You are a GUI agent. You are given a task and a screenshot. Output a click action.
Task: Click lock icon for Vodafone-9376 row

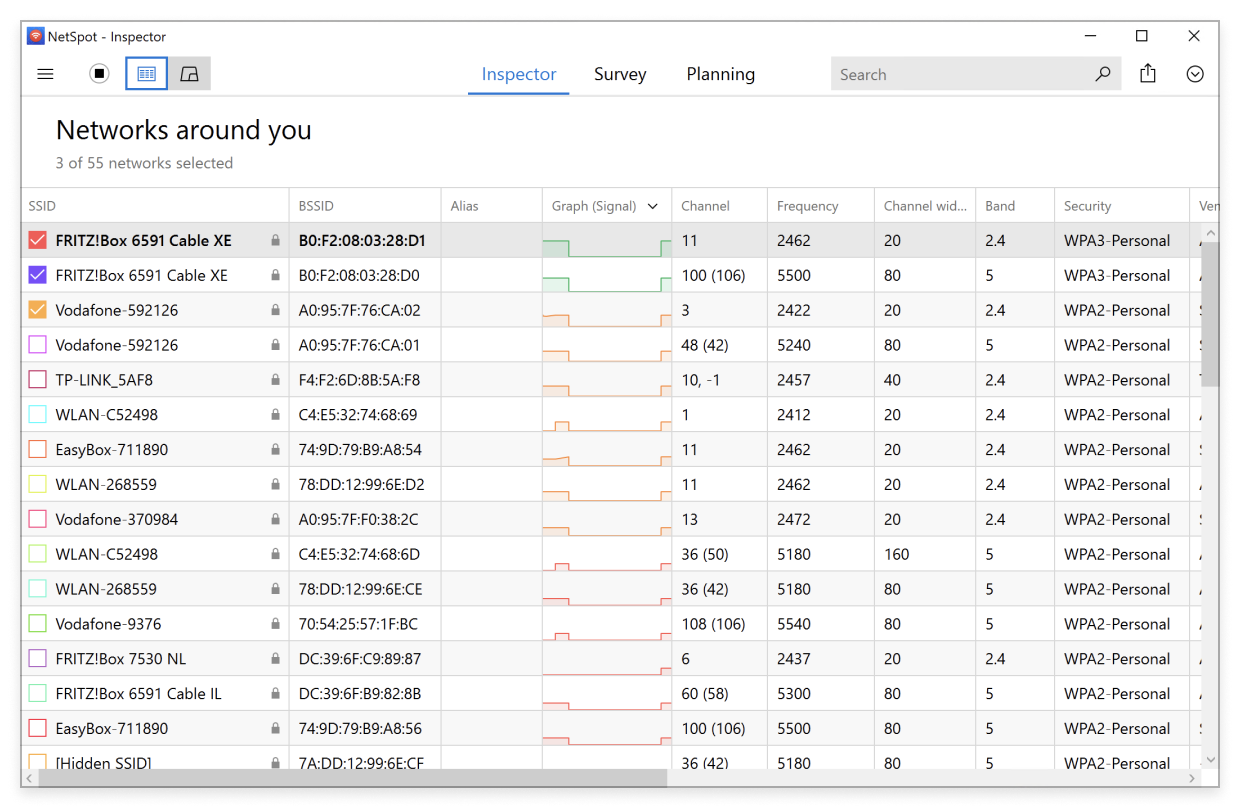point(275,624)
